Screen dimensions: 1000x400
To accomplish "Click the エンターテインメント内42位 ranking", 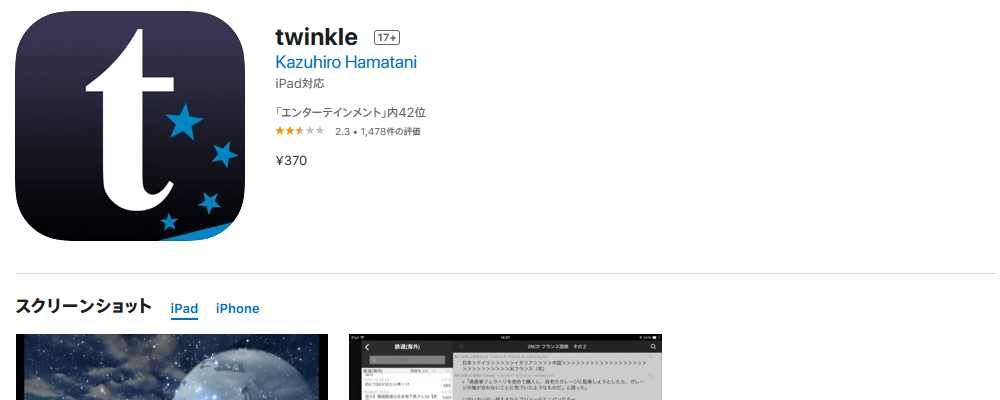I will pyautogui.click(x=350, y=113).
